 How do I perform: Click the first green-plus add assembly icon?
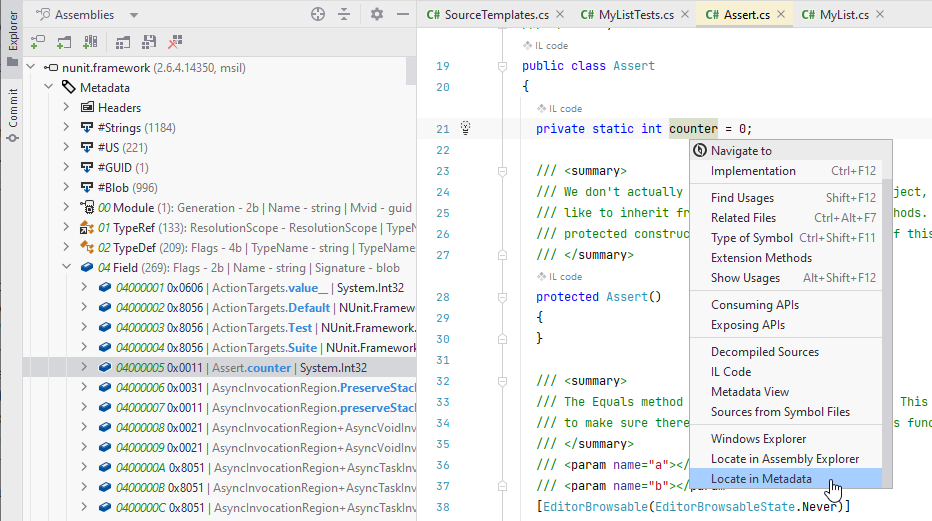(x=37, y=42)
